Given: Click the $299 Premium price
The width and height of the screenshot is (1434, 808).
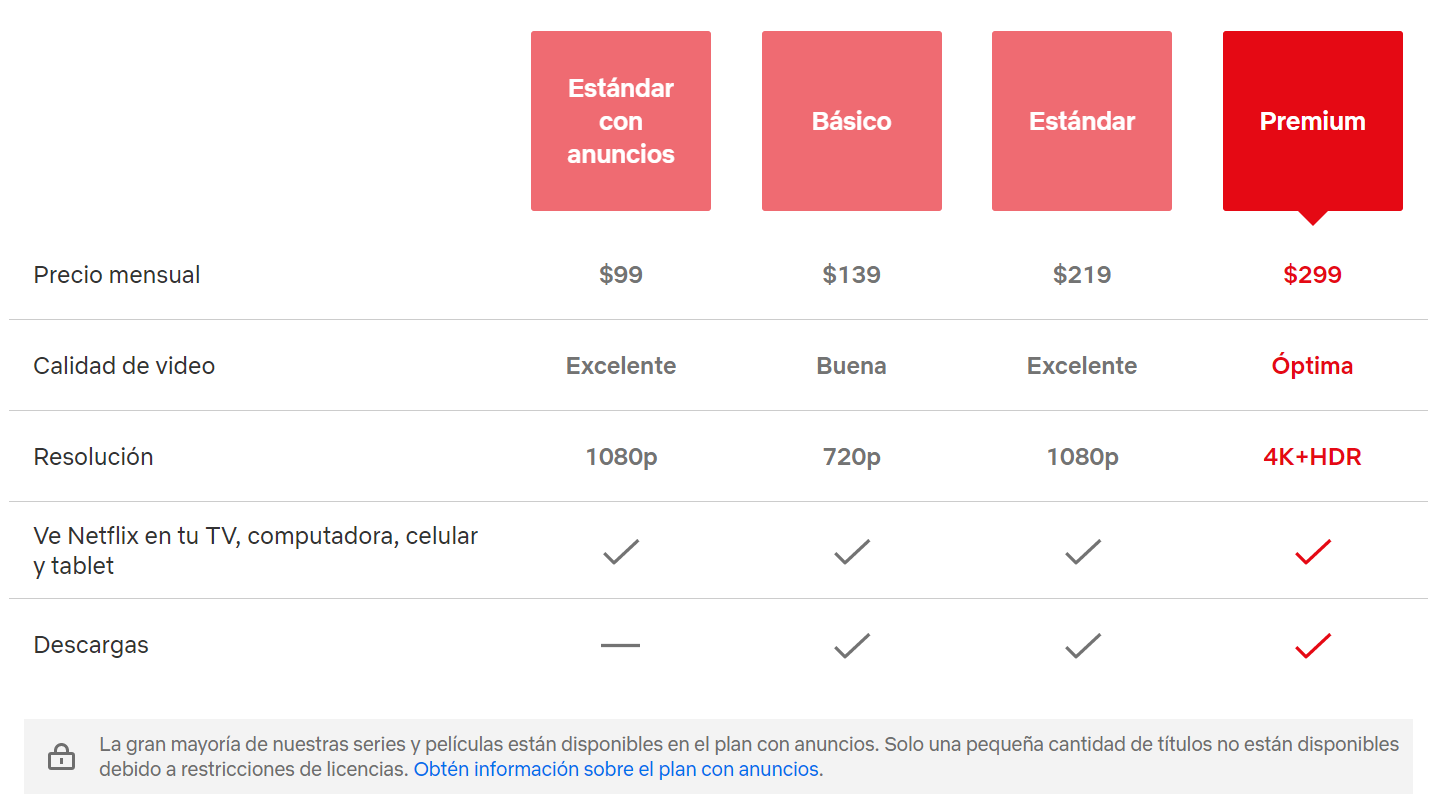Looking at the screenshot, I should (1312, 274).
